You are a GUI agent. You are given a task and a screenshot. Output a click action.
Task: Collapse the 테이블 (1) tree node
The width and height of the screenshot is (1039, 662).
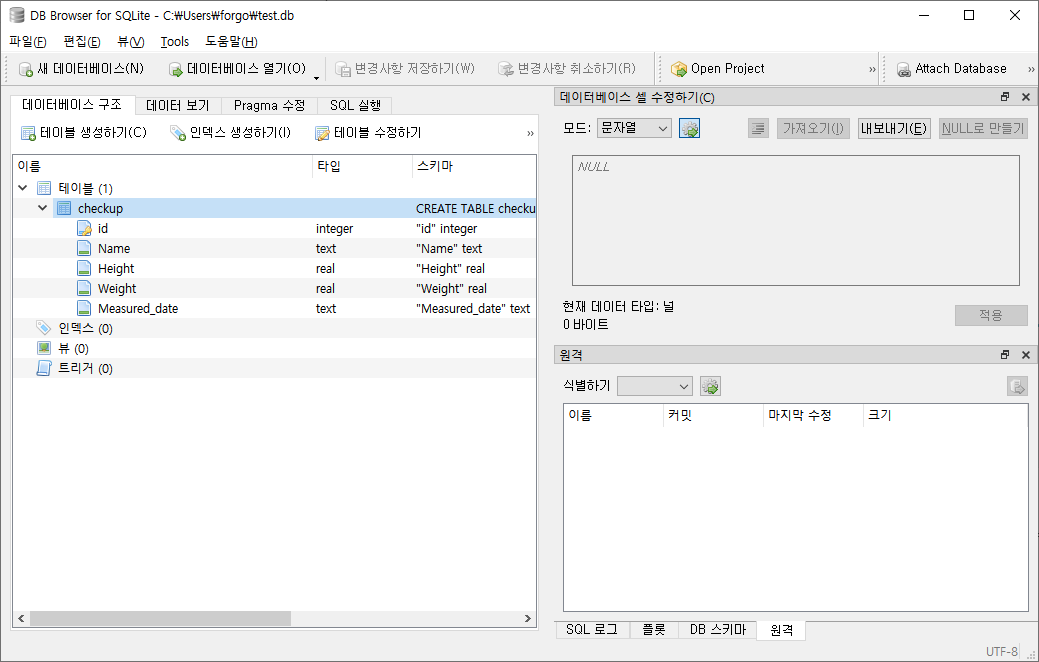point(23,188)
